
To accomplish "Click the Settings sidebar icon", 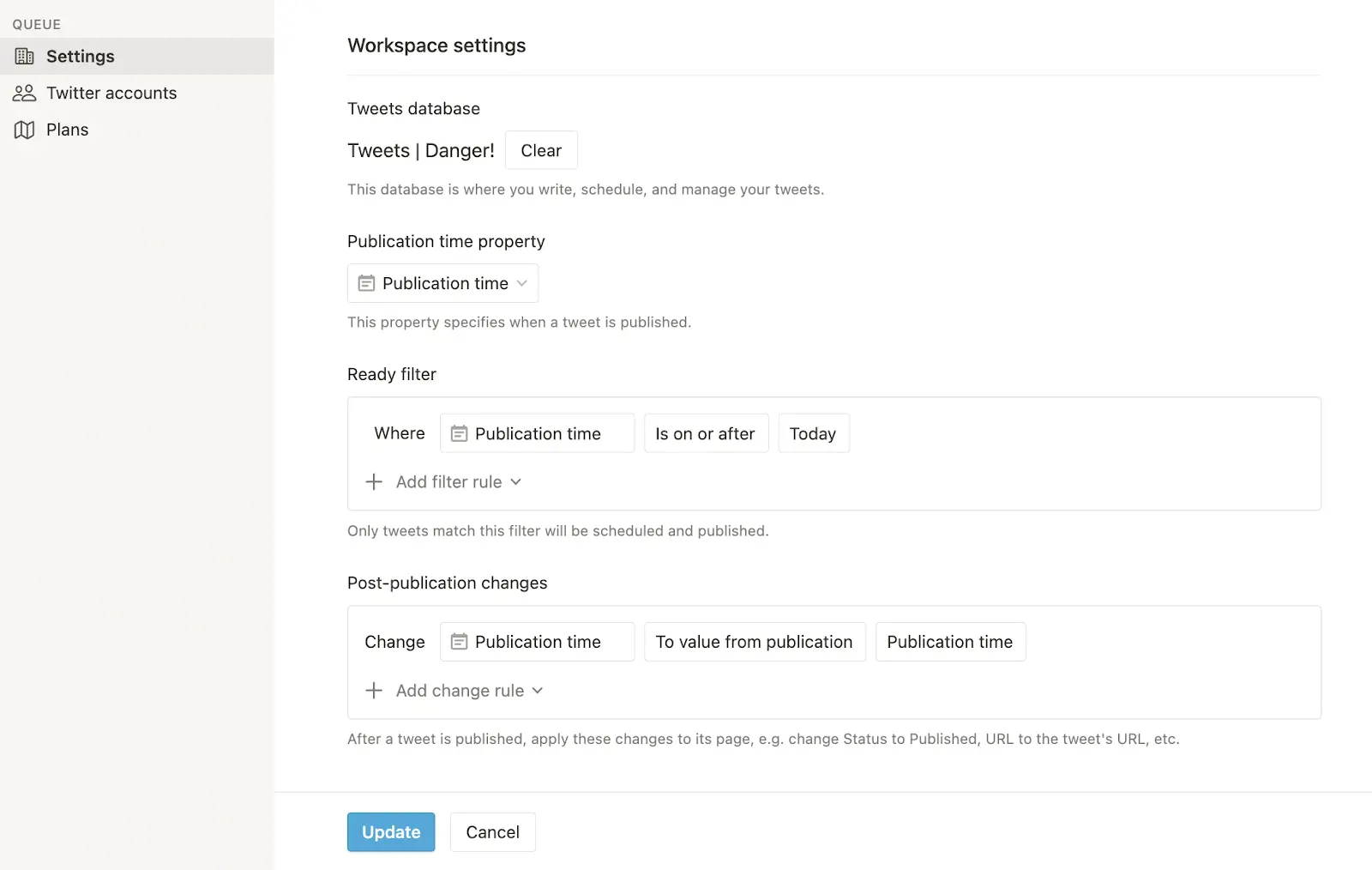I will pos(24,56).
